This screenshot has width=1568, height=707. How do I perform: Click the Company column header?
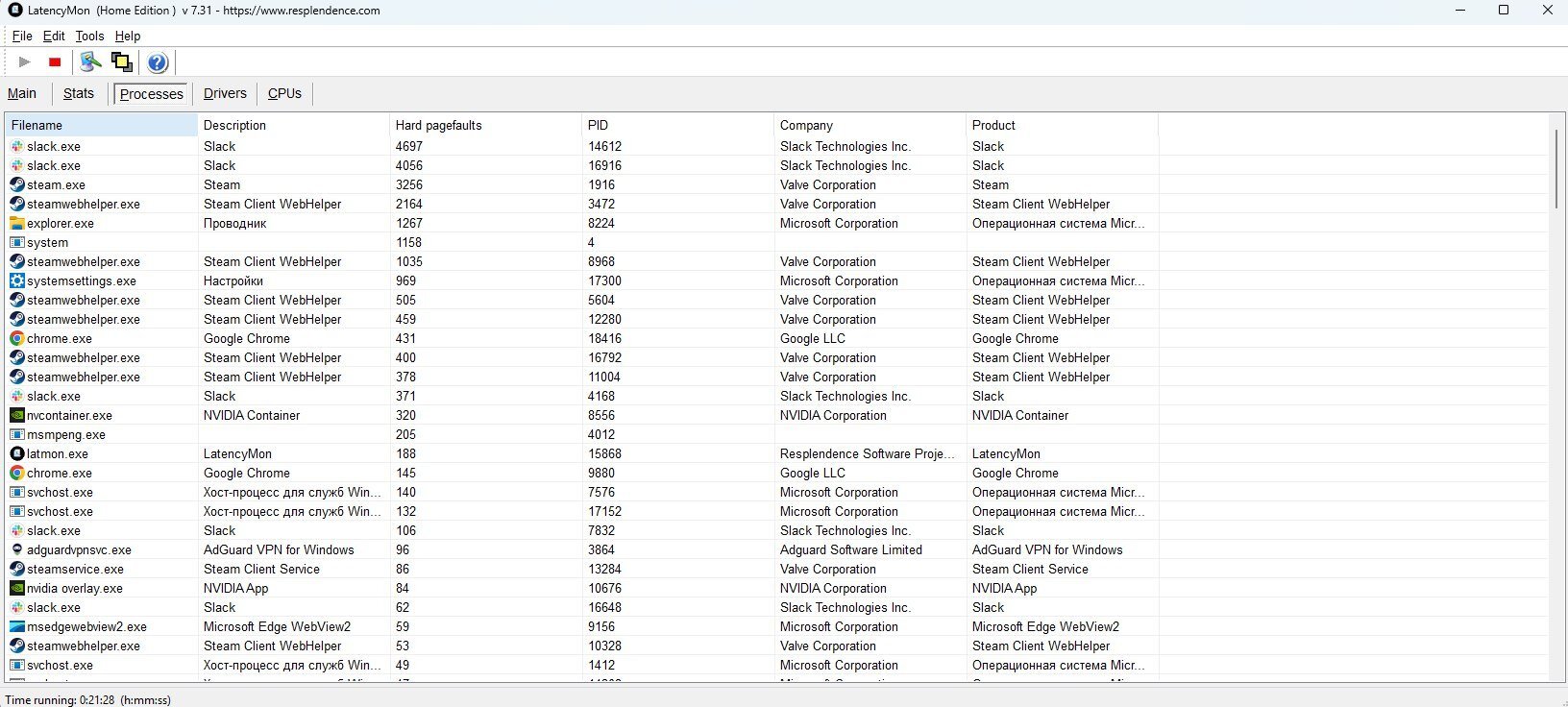[x=806, y=125]
